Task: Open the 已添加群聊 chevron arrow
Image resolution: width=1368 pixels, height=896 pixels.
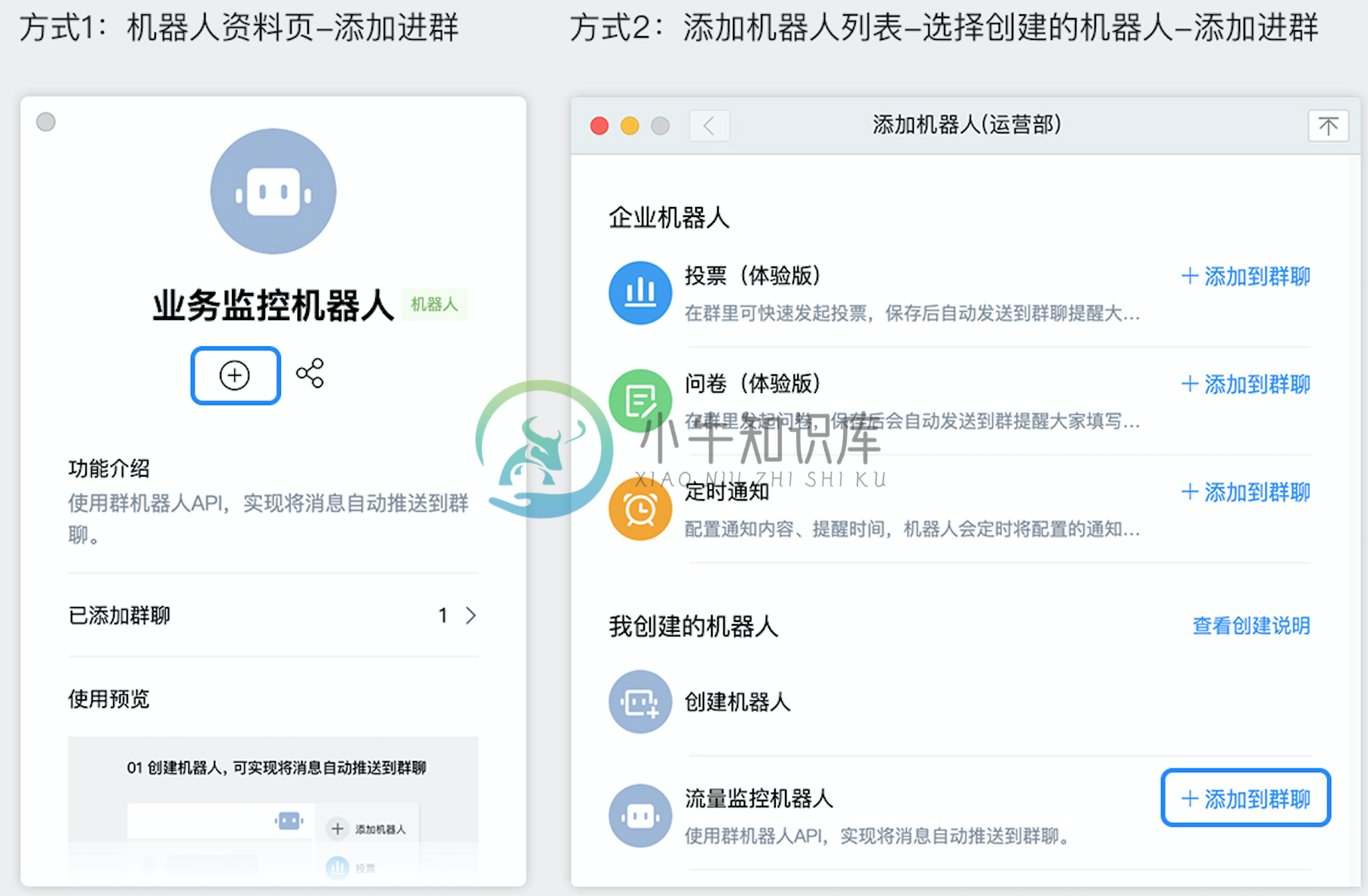Action: pos(471,616)
